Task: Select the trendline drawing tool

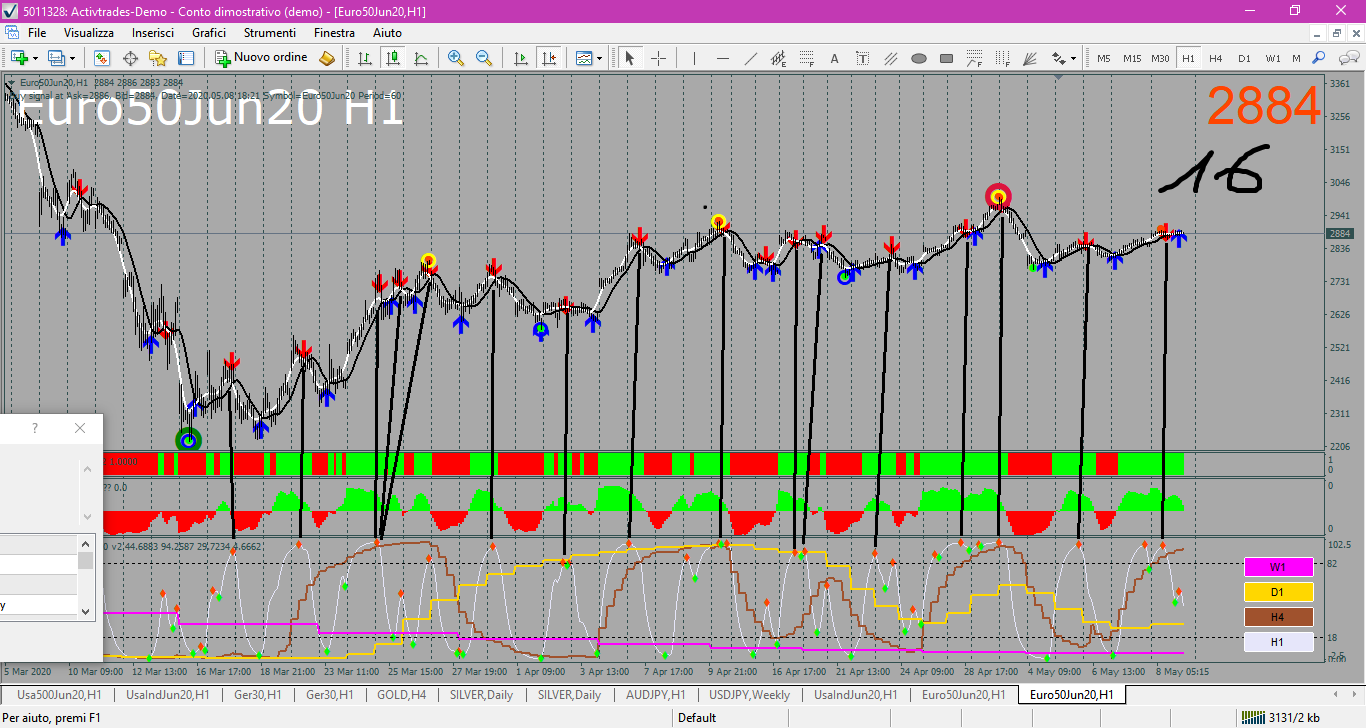Action: coord(750,58)
